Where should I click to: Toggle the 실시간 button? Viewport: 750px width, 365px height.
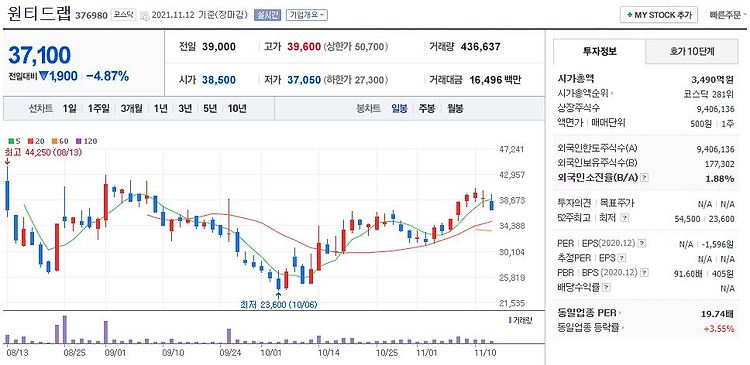268,15
